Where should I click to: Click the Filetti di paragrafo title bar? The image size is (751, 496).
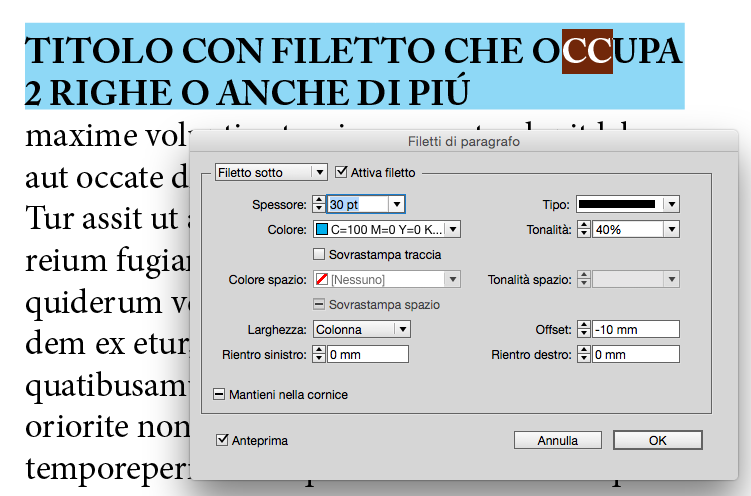(x=464, y=141)
